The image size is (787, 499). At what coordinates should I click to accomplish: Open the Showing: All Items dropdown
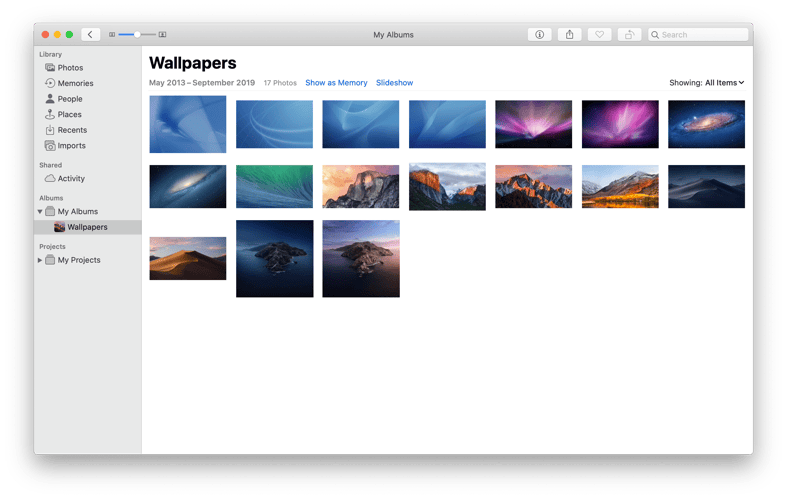[707, 83]
